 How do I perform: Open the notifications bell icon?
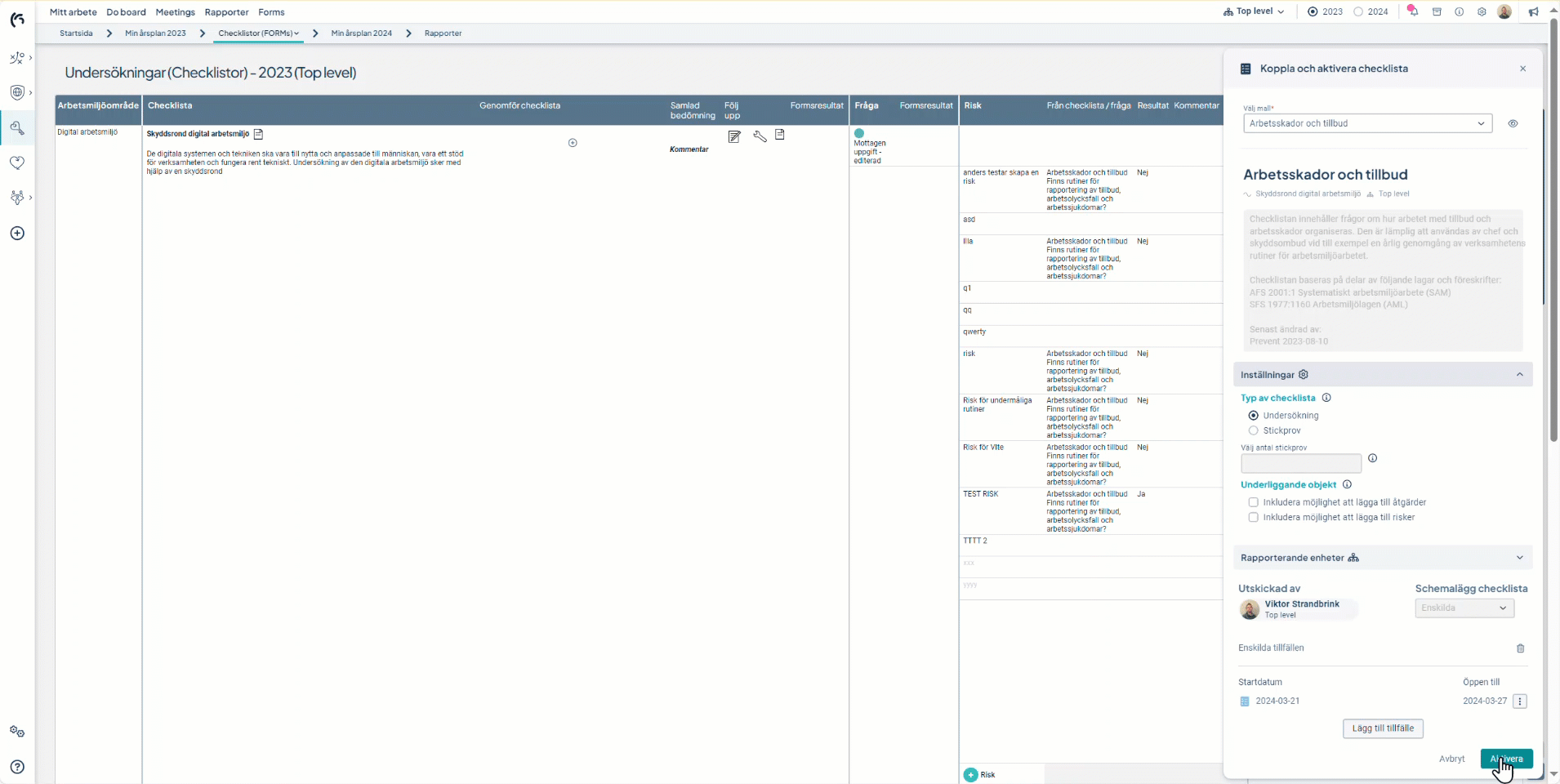(x=1412, y=11)
